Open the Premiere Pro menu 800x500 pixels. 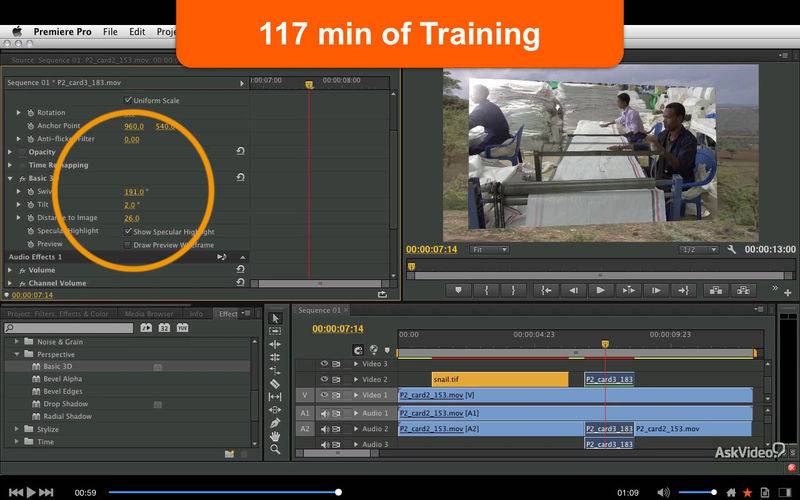[62, 32]
